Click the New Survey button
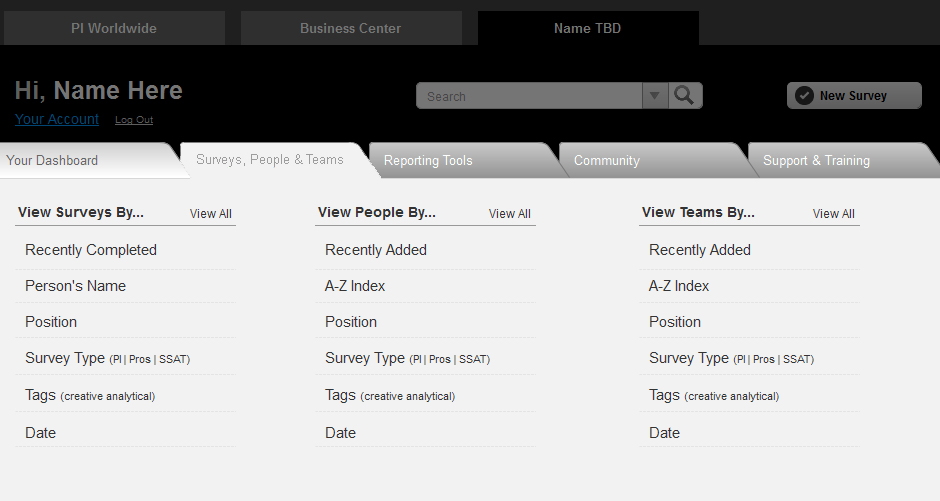940x501 pixels. coord(854,95)
